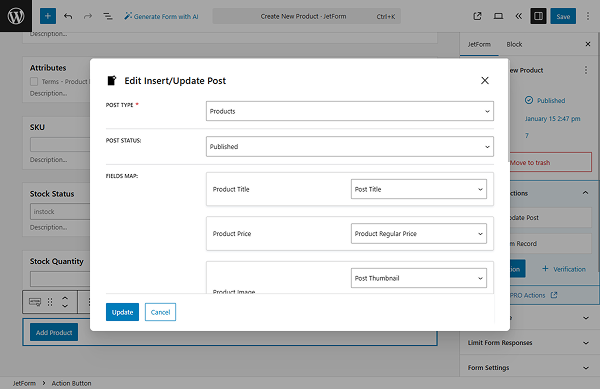600x389 pixels.
Task: Open the editor options menu
Action: 588,16
